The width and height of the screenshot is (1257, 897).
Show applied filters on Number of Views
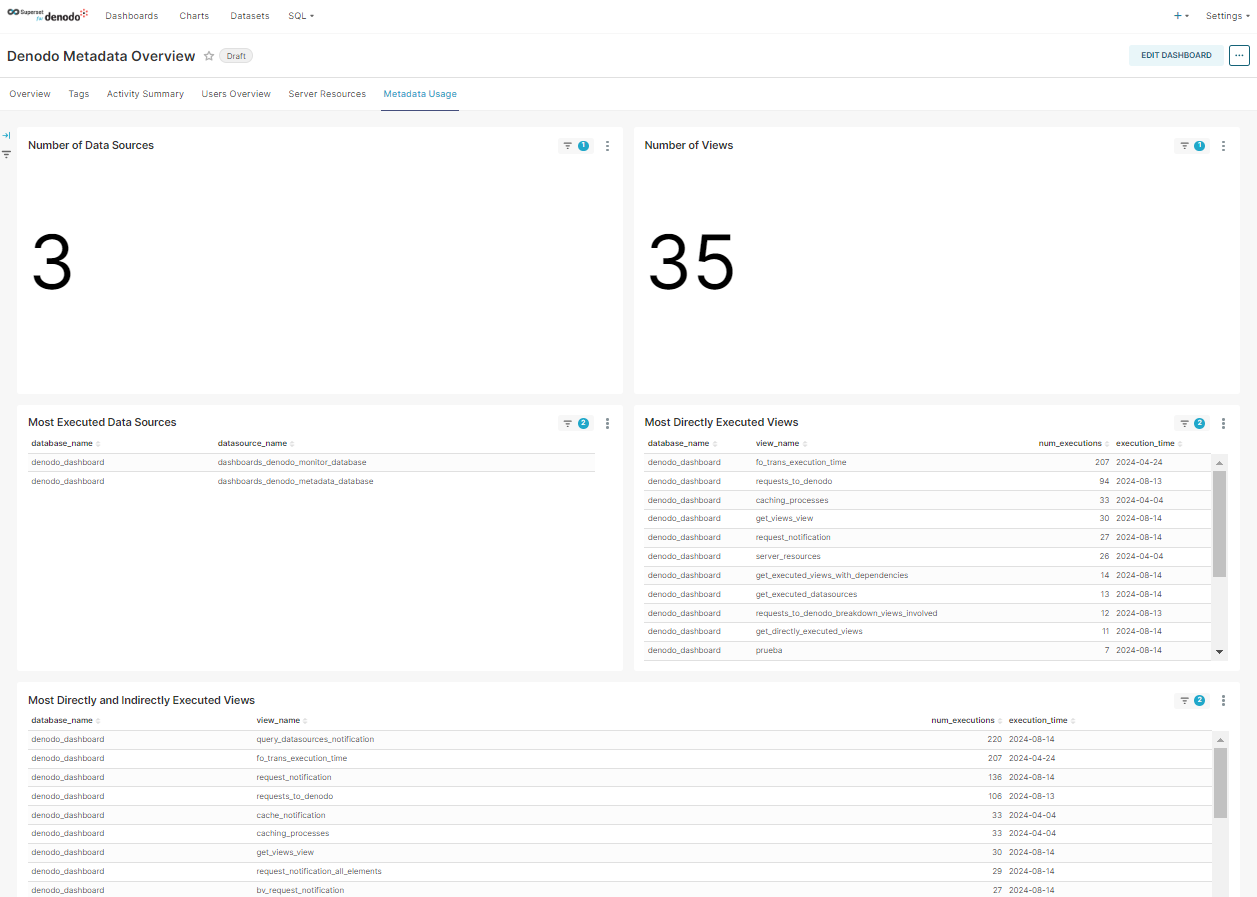(x=1191, y=146)
